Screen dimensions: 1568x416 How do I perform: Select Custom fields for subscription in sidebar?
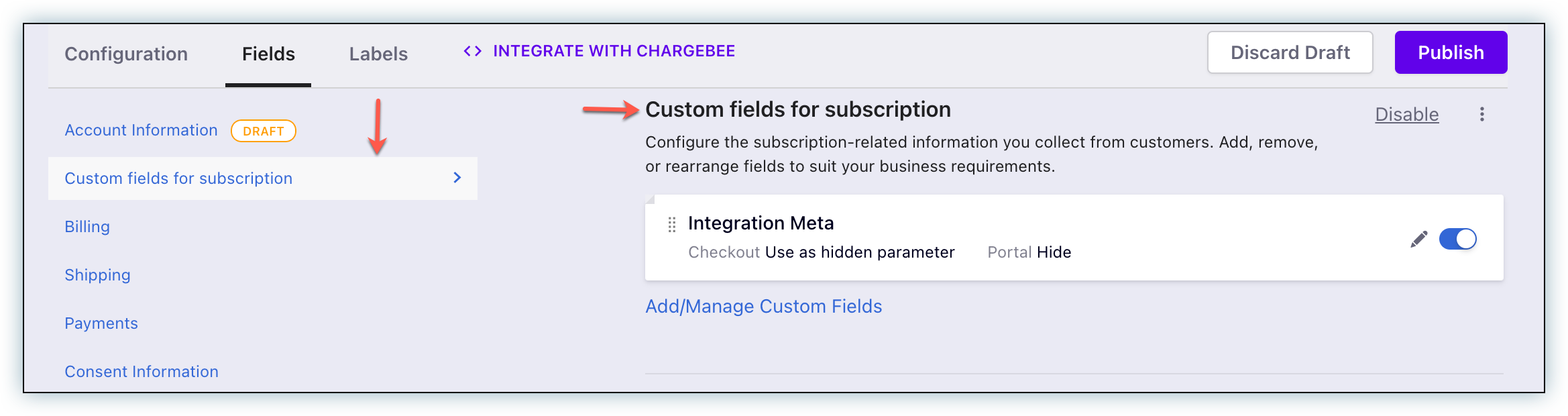pyautogui.click(x=178, y=178)
